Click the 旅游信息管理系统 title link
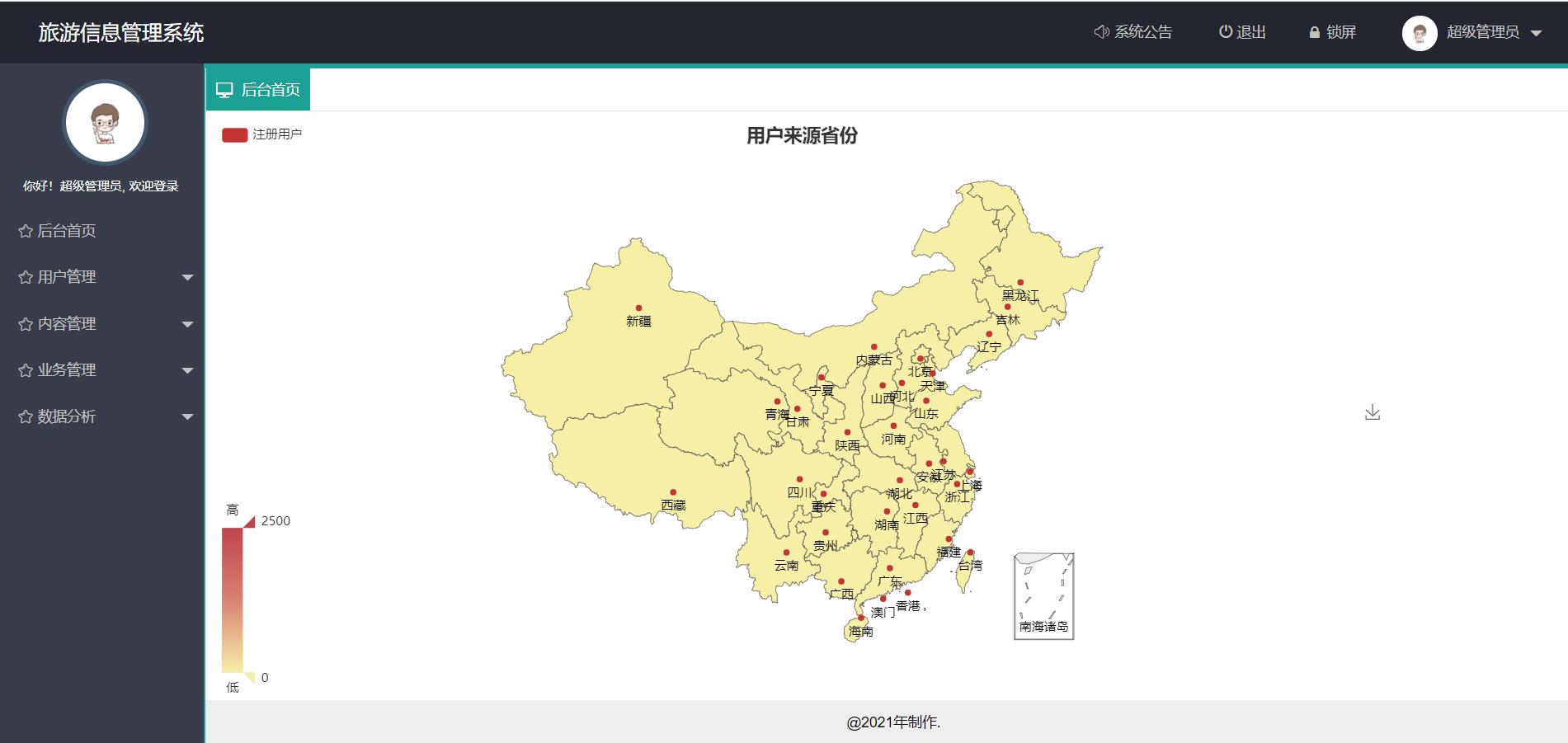 click(122, 35)
